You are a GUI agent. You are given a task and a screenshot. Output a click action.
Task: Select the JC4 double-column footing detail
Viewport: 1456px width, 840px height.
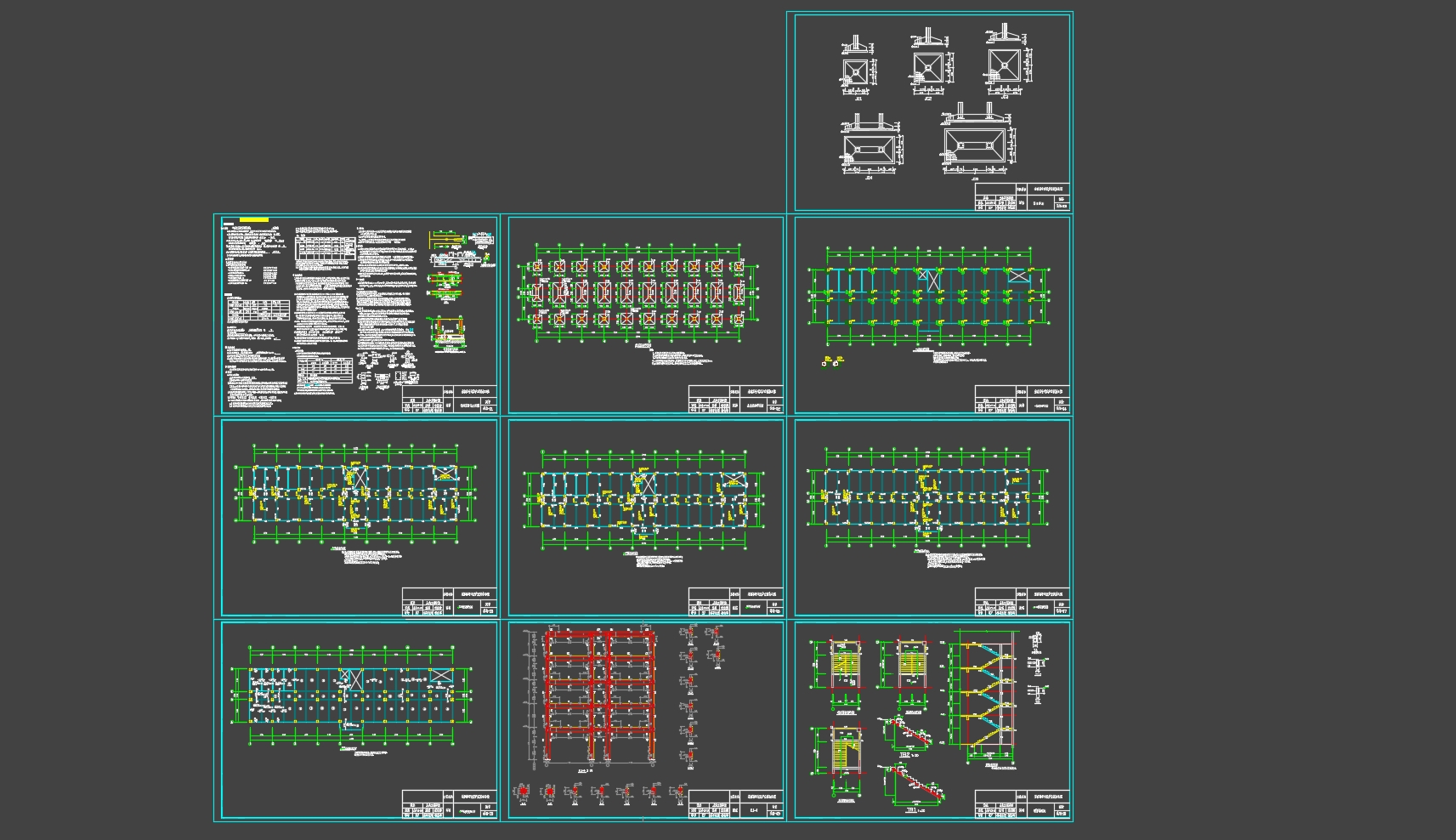coord(869,148)
